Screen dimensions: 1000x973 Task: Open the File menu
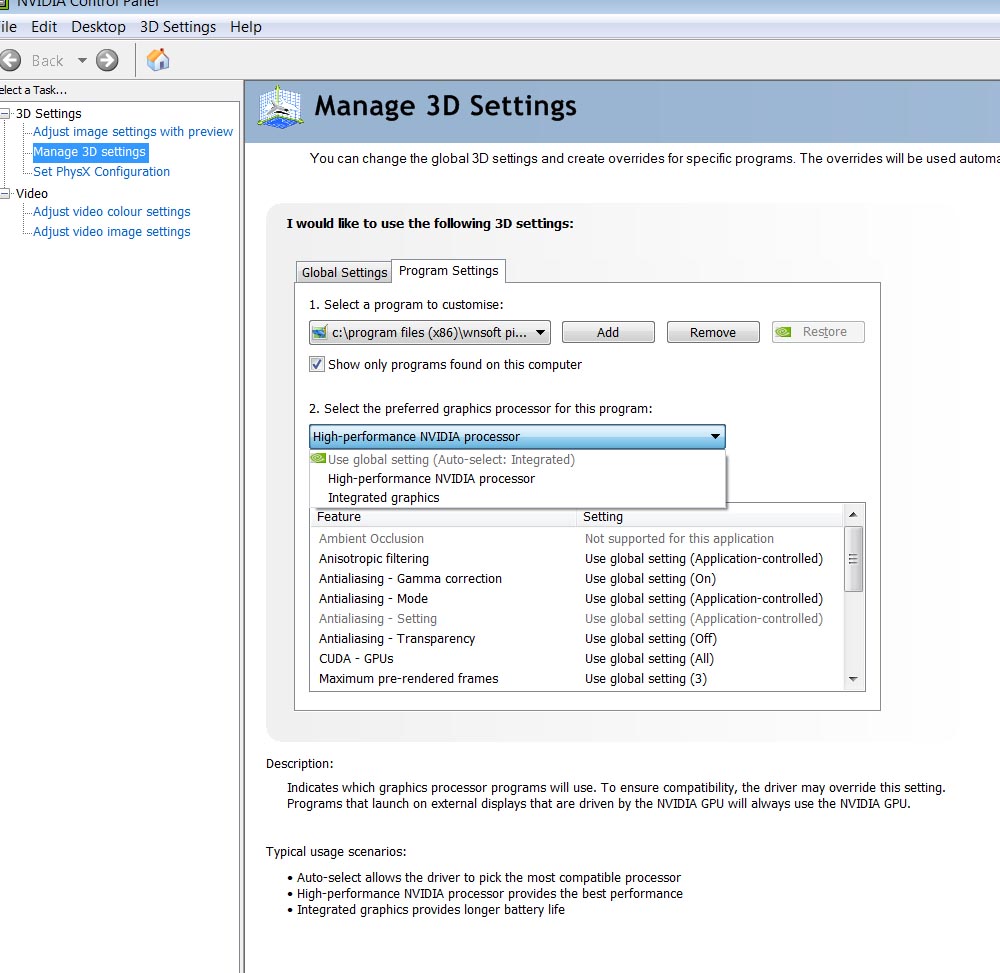pyautogui.click(x=8, y=27)
